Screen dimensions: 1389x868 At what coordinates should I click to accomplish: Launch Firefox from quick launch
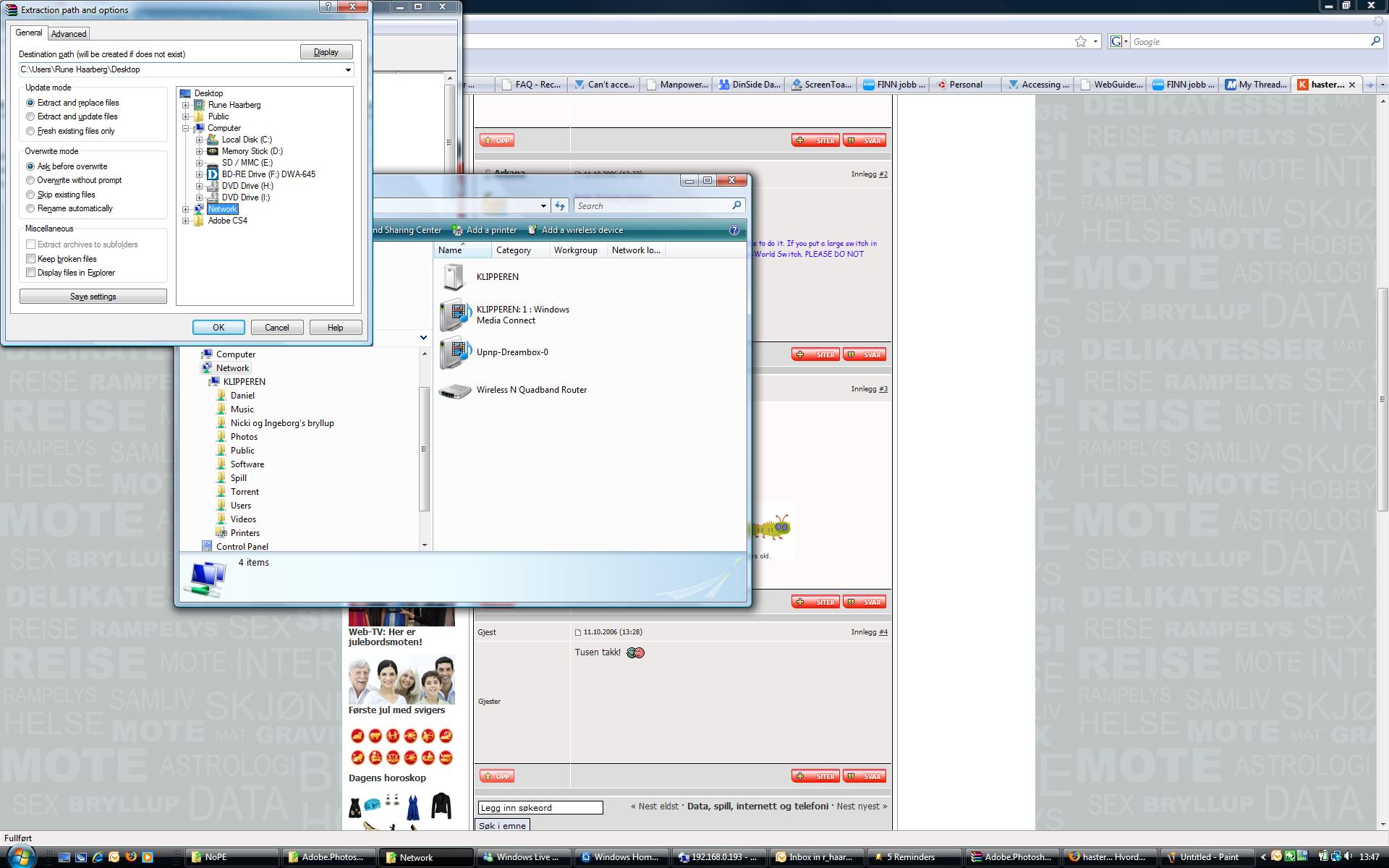click(x=131, y=857)
